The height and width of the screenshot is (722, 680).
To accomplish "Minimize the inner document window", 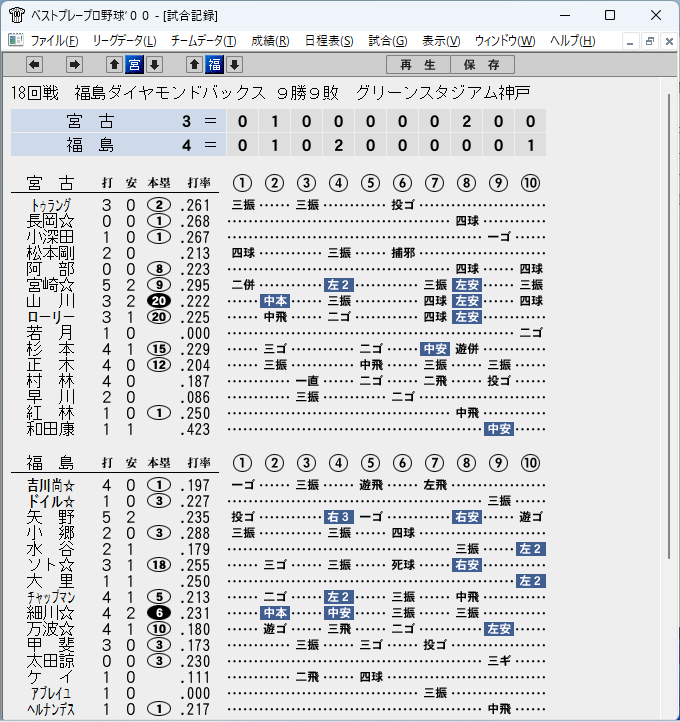I will point(630,41).
